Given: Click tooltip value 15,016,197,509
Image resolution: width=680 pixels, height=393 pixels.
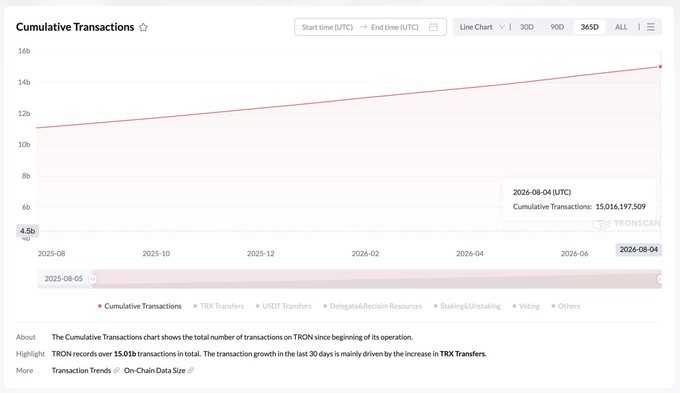Looking at the screenshot, I should point(620,206).
